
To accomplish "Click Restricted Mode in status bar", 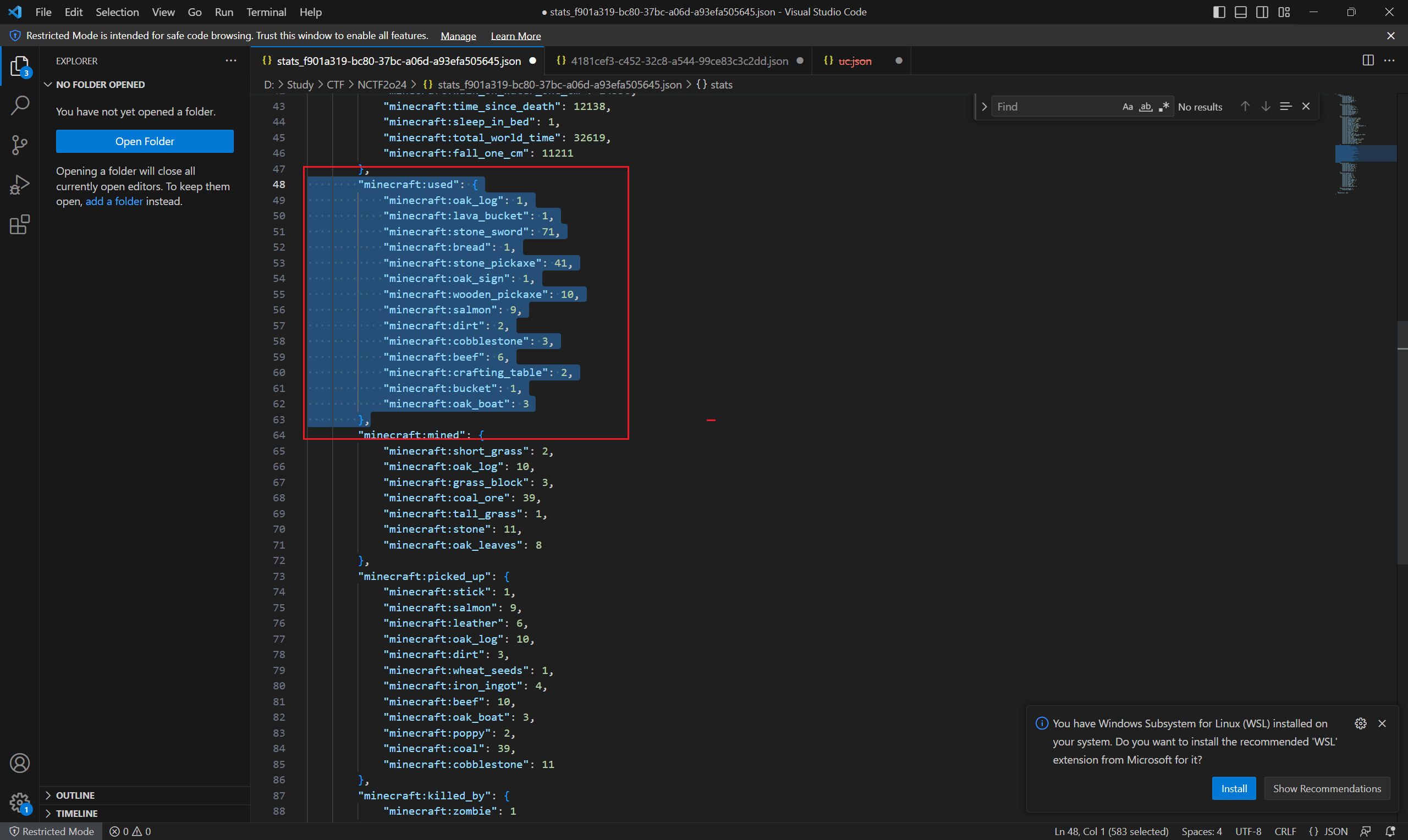I will 52,832.
